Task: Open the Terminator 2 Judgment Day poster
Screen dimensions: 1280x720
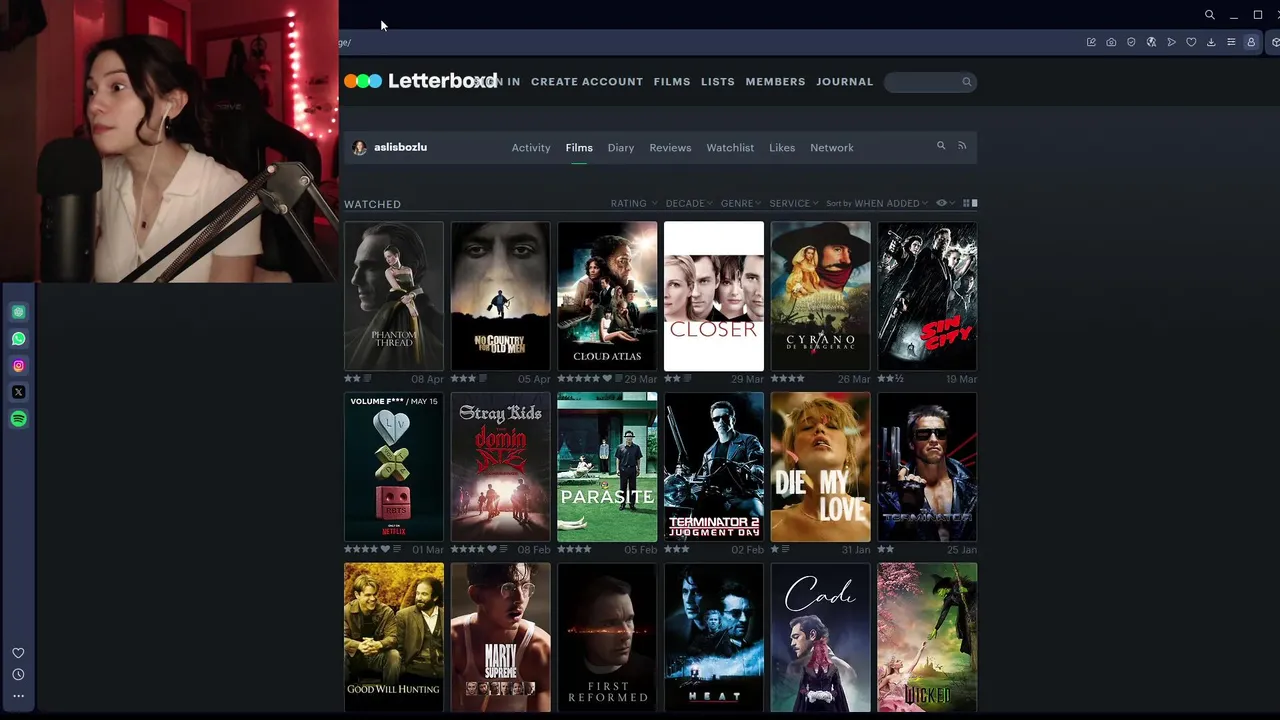Action: [x=714, y=467]
